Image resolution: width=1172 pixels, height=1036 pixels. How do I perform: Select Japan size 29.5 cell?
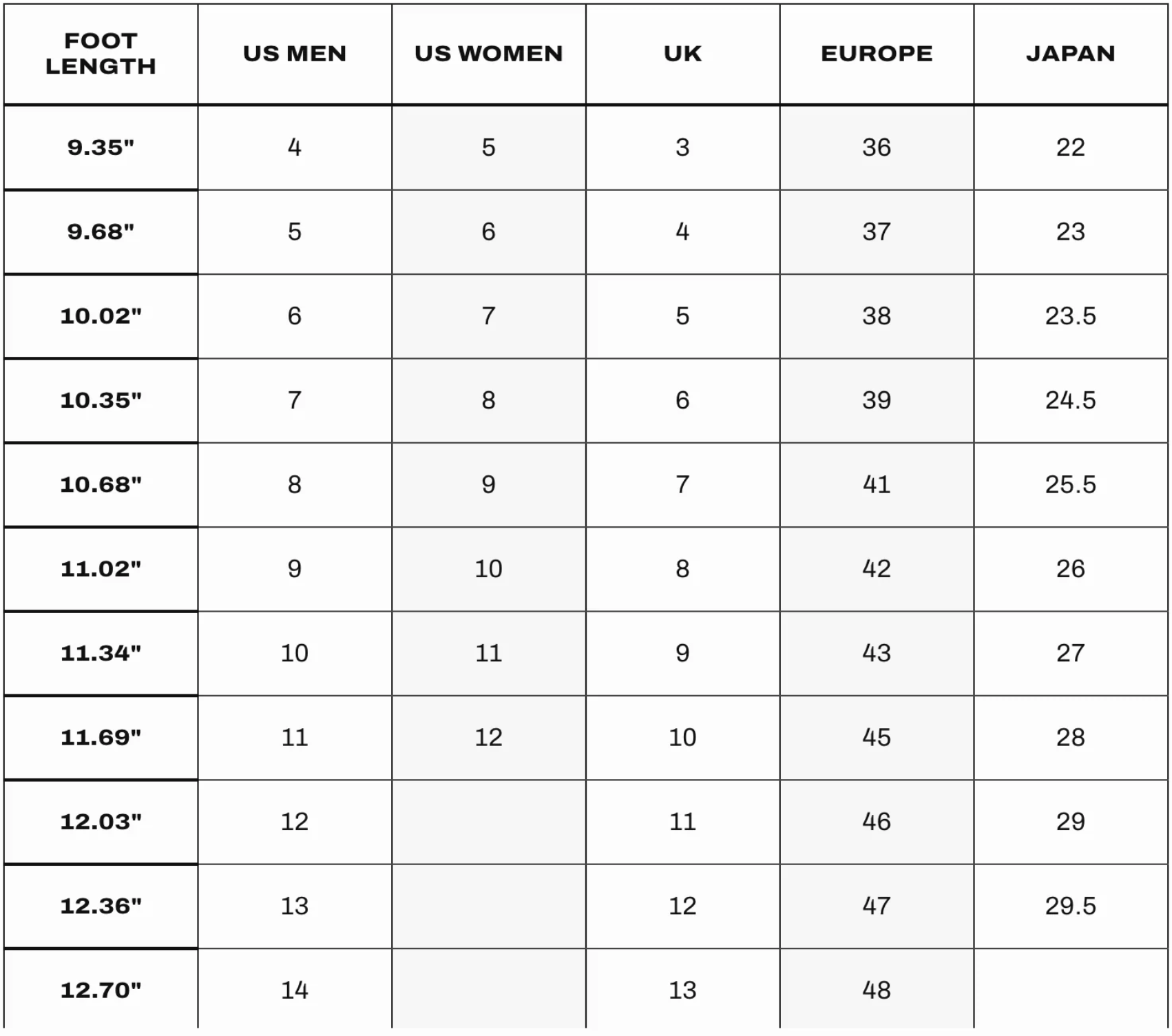coord(1071,906)
